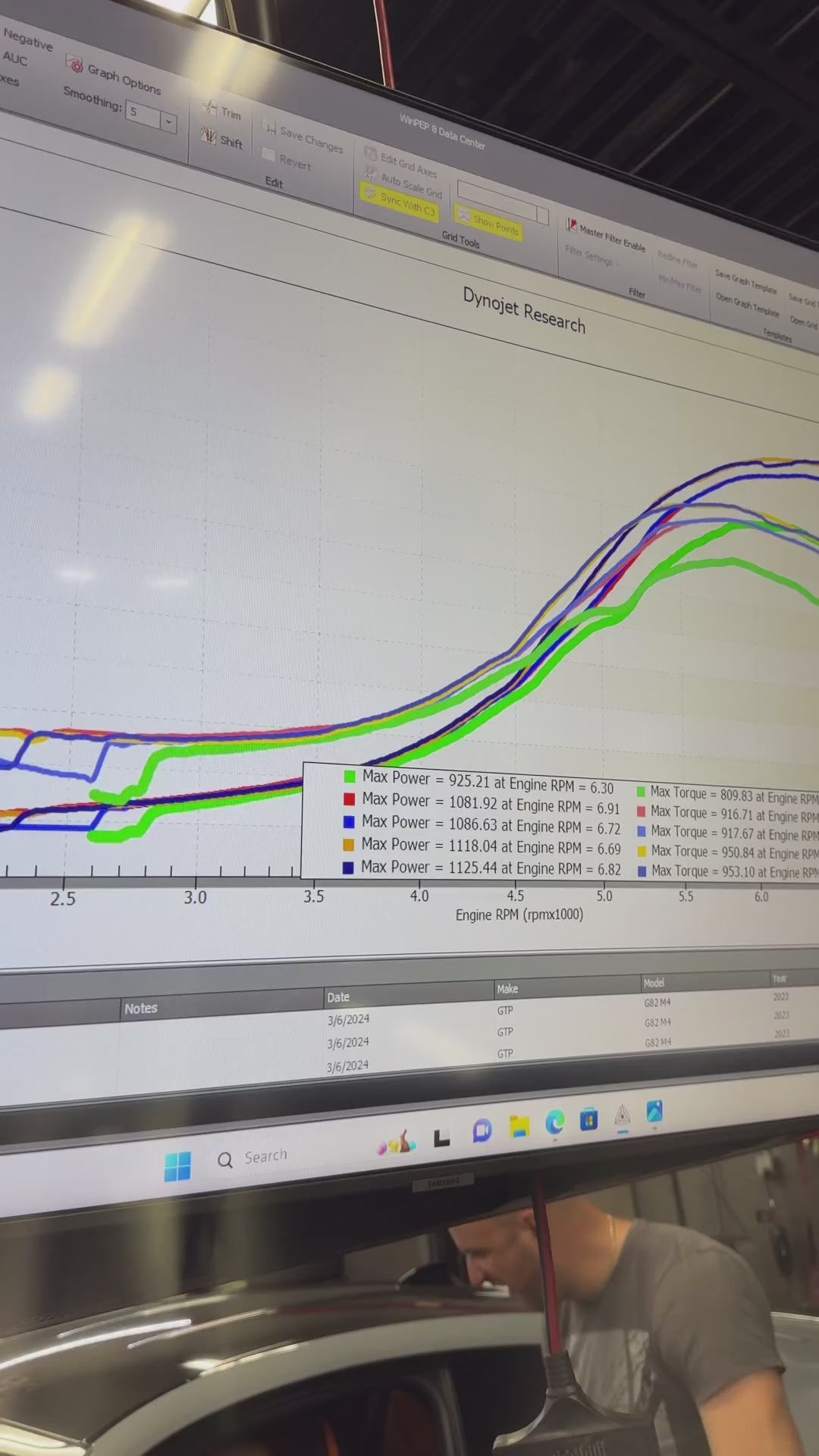Select the Trim tool
Viewport: 819px width, 1456px height.
221,110
